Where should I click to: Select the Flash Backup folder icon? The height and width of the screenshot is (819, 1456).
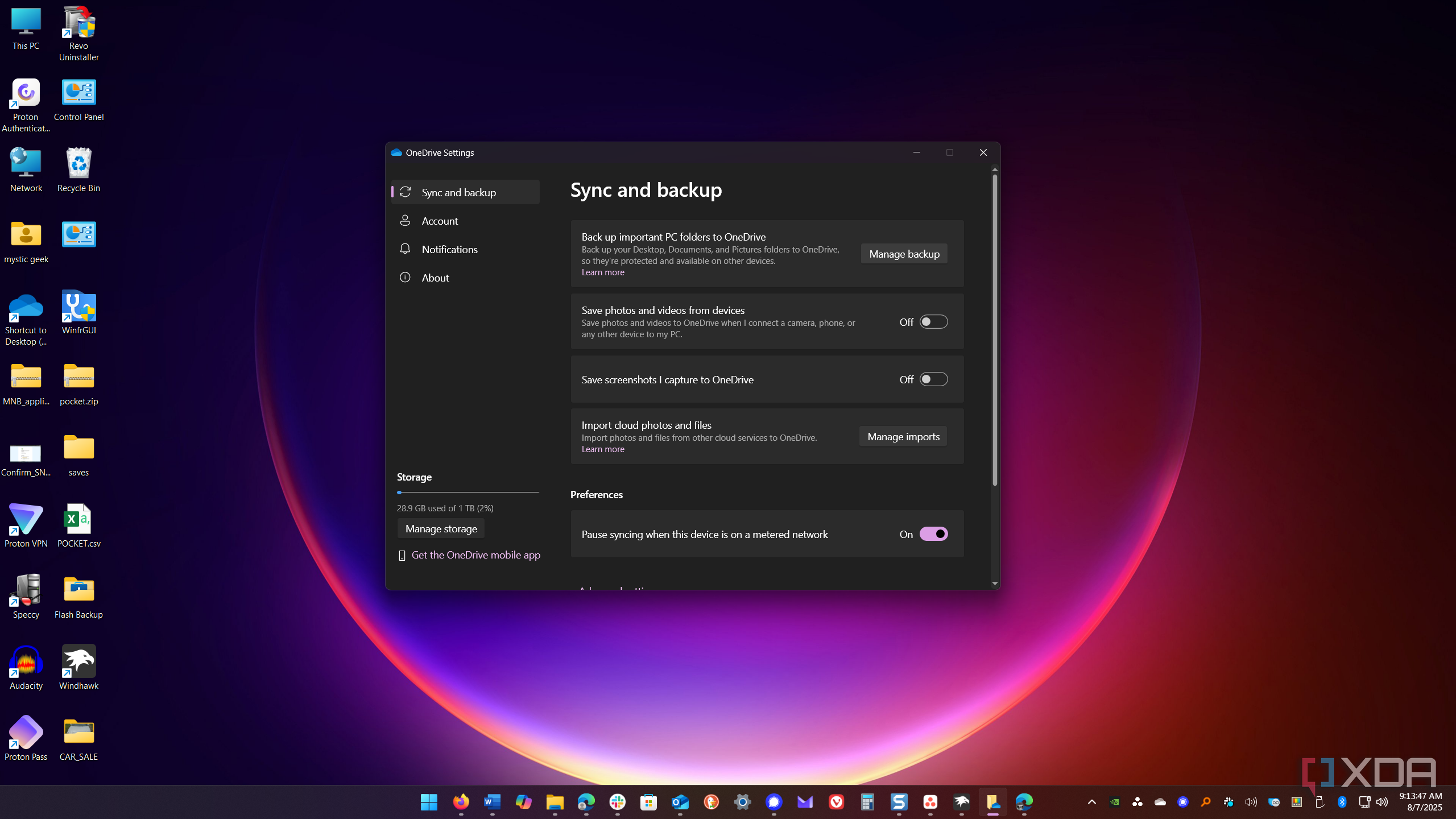pyautogui.click(x=78, y=597)
